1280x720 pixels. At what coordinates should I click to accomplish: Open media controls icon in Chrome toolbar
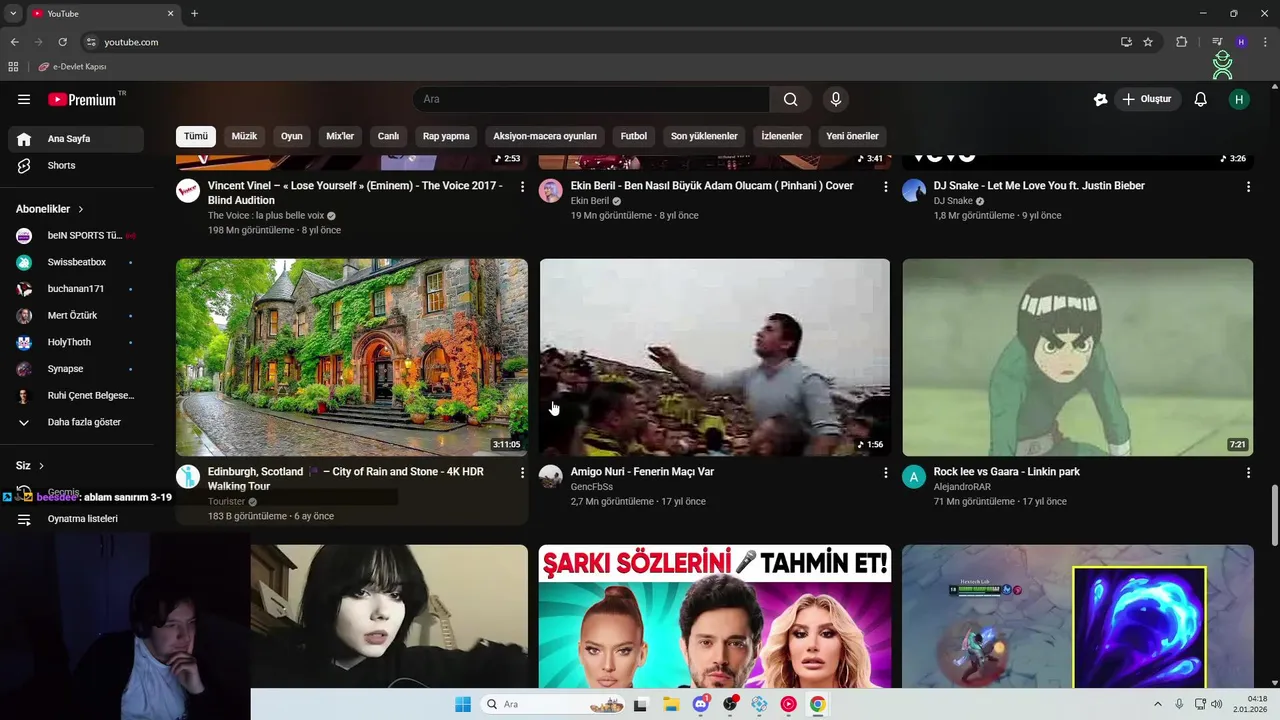coord(1217,42)
